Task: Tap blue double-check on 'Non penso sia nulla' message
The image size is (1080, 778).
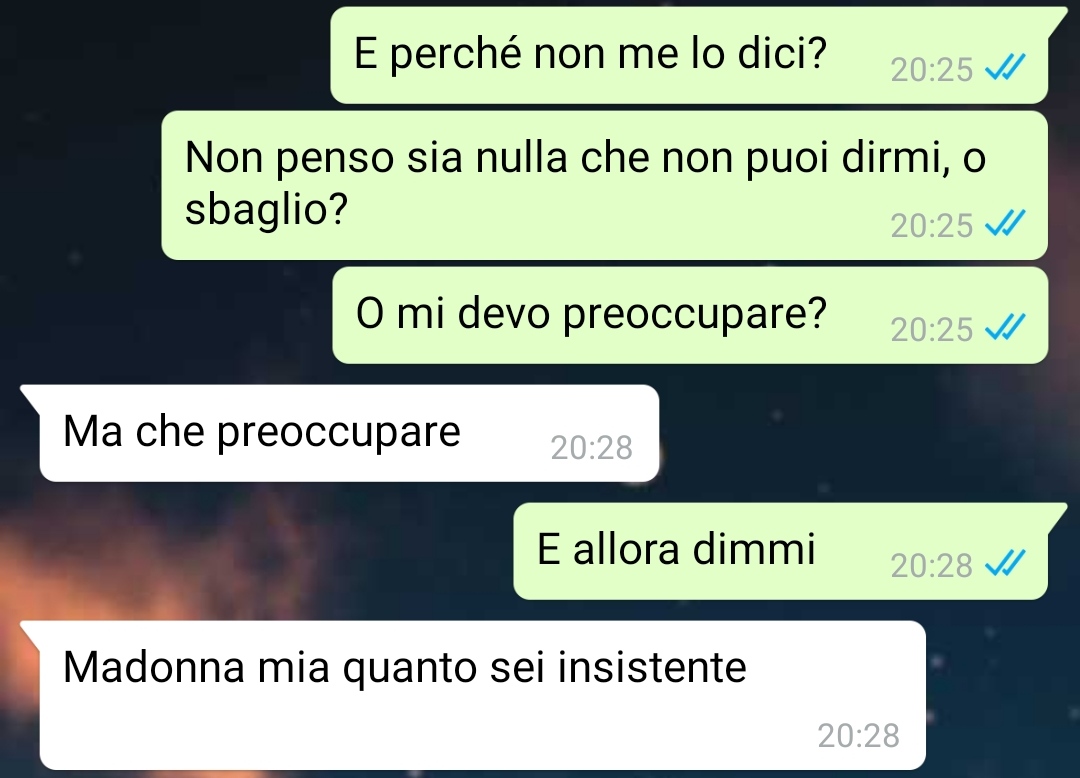Action: pyautogui.click(x=1005, y=224)
